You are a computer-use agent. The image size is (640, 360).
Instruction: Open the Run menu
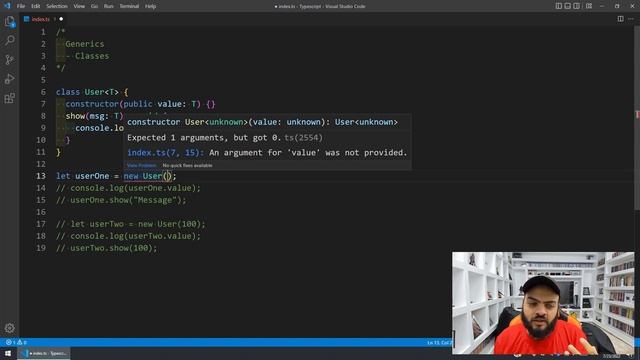[x=109, y=6]
